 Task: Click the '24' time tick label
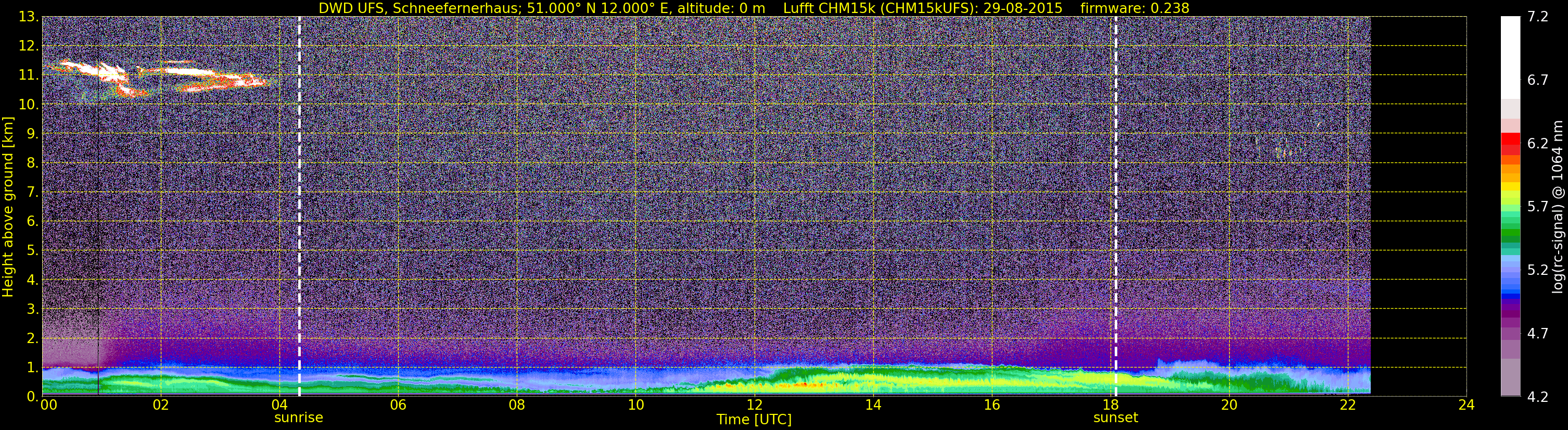pyautogui.click(x=1467, y=405)
